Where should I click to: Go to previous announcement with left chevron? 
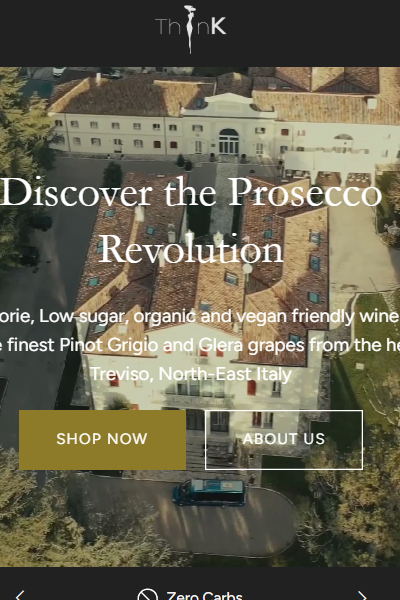coord(20,595)
